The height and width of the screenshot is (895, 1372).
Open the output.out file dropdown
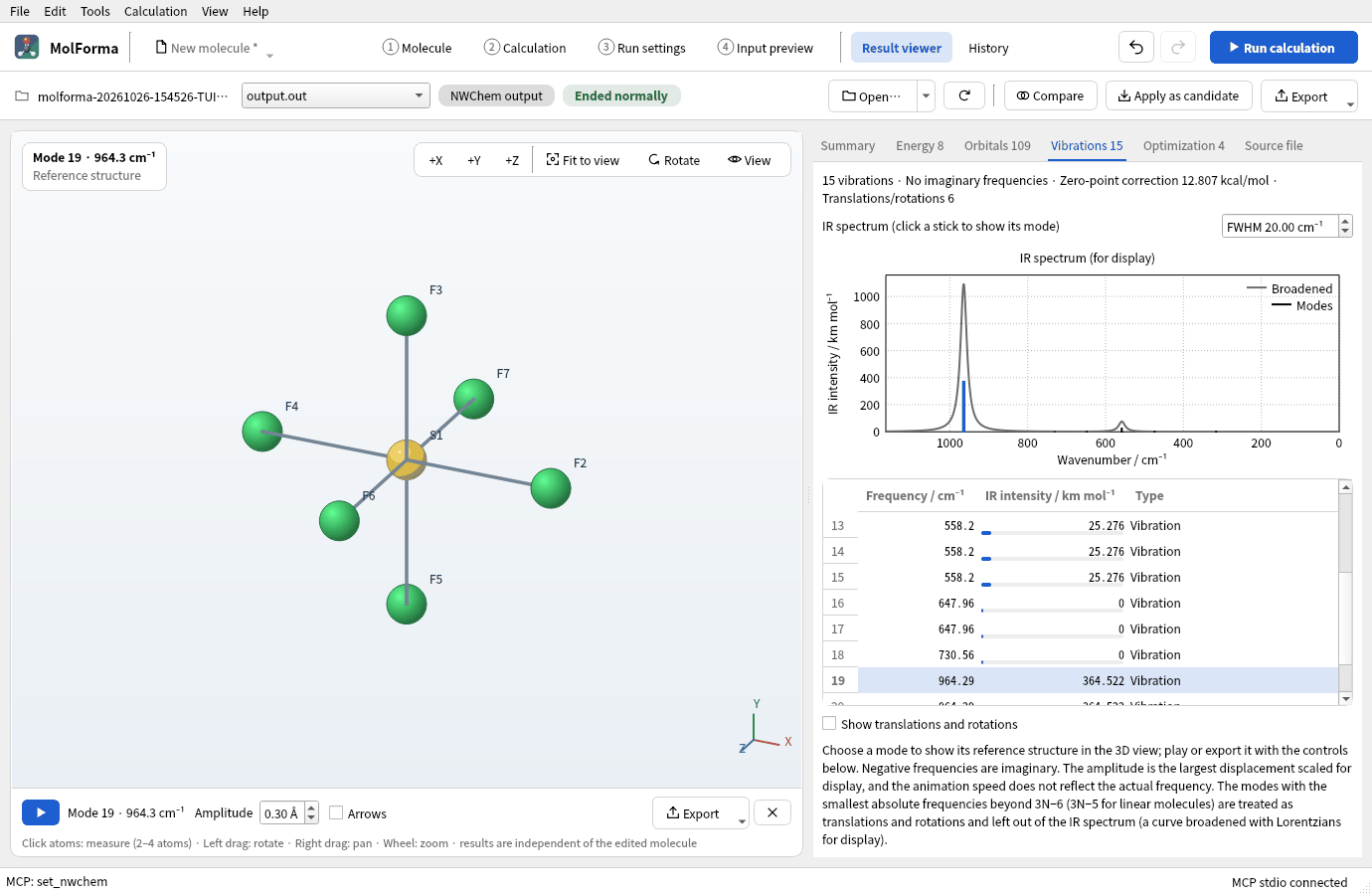pos(336,95)
